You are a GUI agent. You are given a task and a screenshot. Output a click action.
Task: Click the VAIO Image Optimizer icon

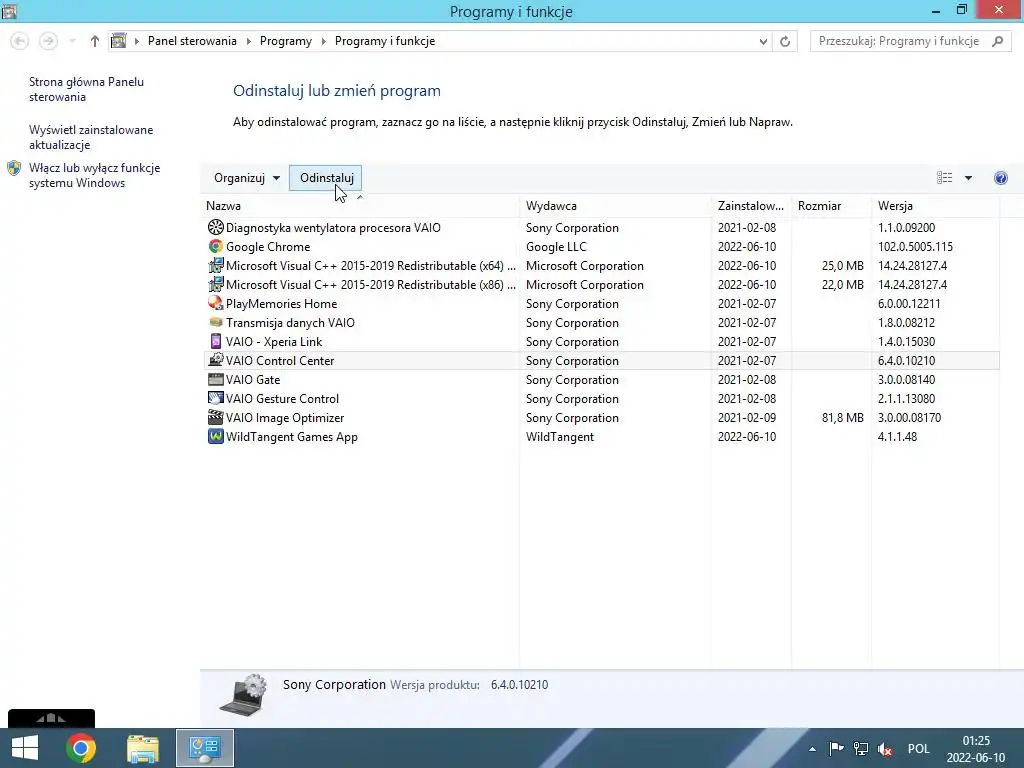pos(216,417)
